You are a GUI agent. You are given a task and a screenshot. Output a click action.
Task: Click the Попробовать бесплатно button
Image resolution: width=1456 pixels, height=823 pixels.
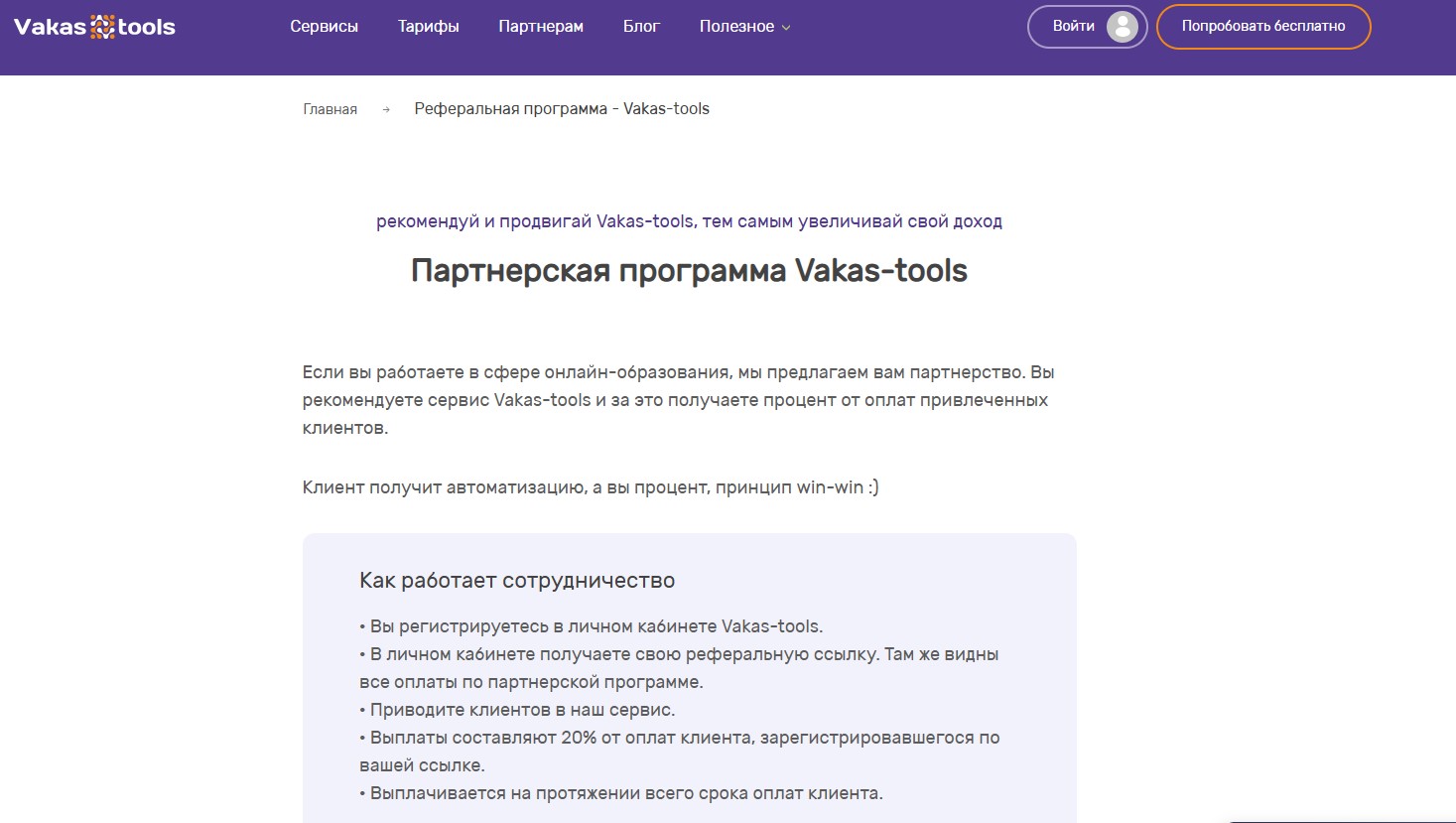coord(1262,27)
